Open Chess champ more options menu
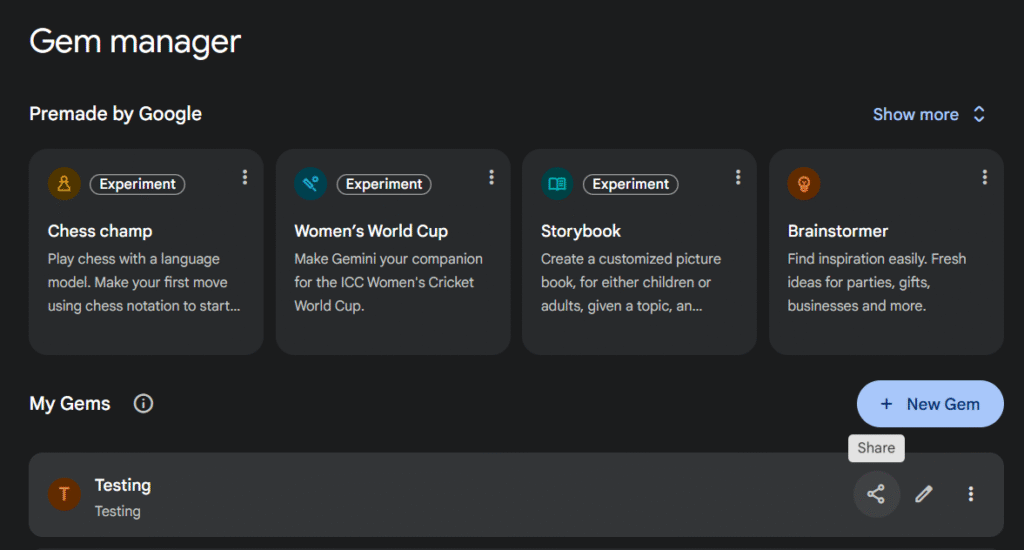Image resolution: width=1024 pixels, height=550 pixels. (245, 177)
